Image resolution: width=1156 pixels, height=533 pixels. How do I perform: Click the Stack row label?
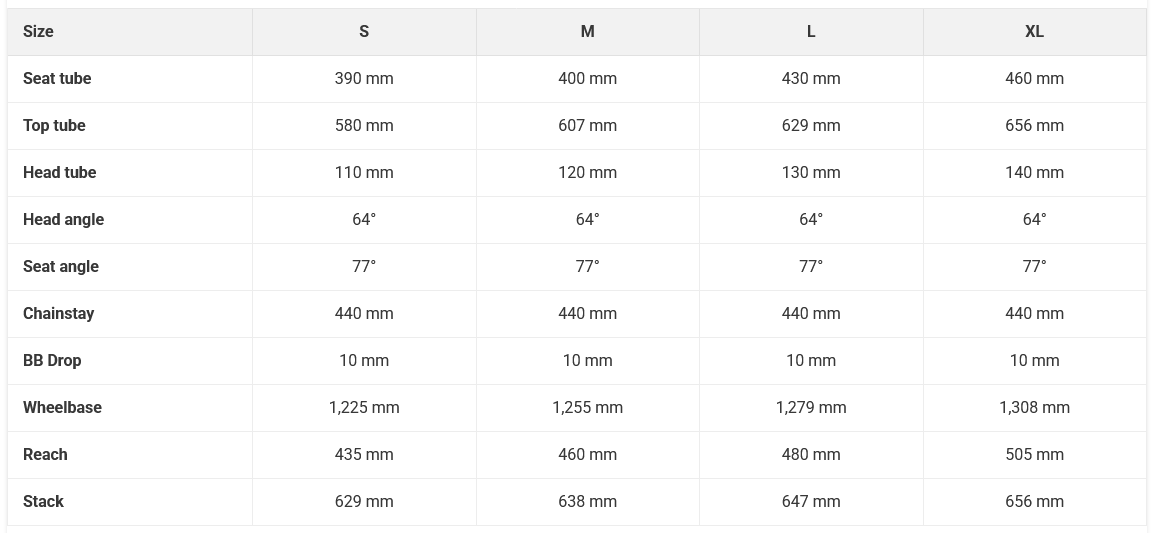43,502
